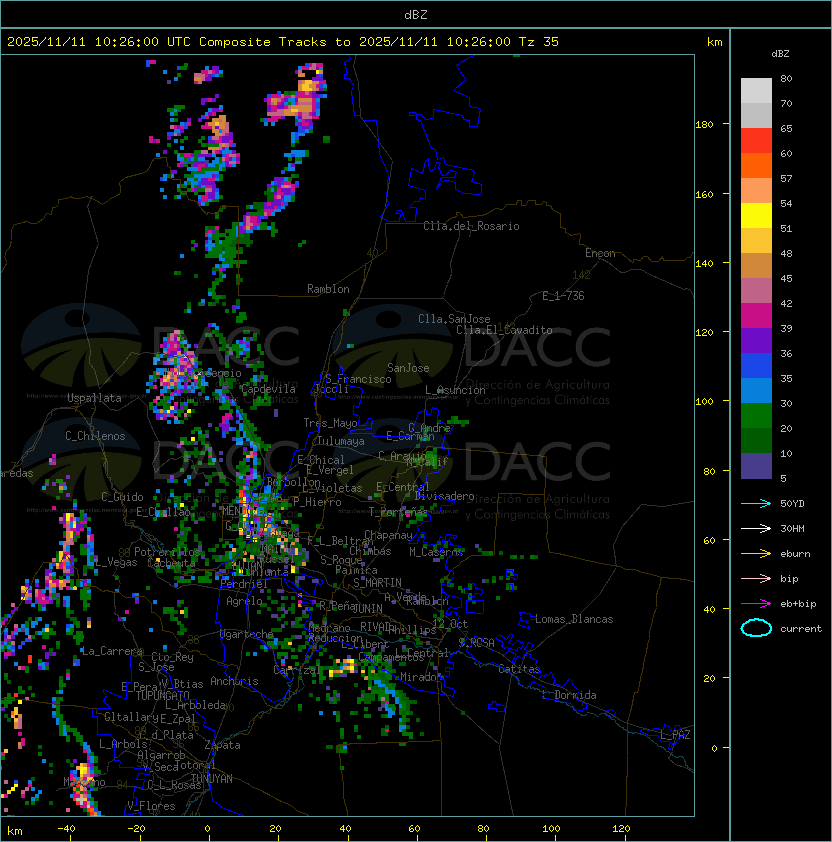Select the magenta 42 dBZ color swatch

click(x=756, y=316)
